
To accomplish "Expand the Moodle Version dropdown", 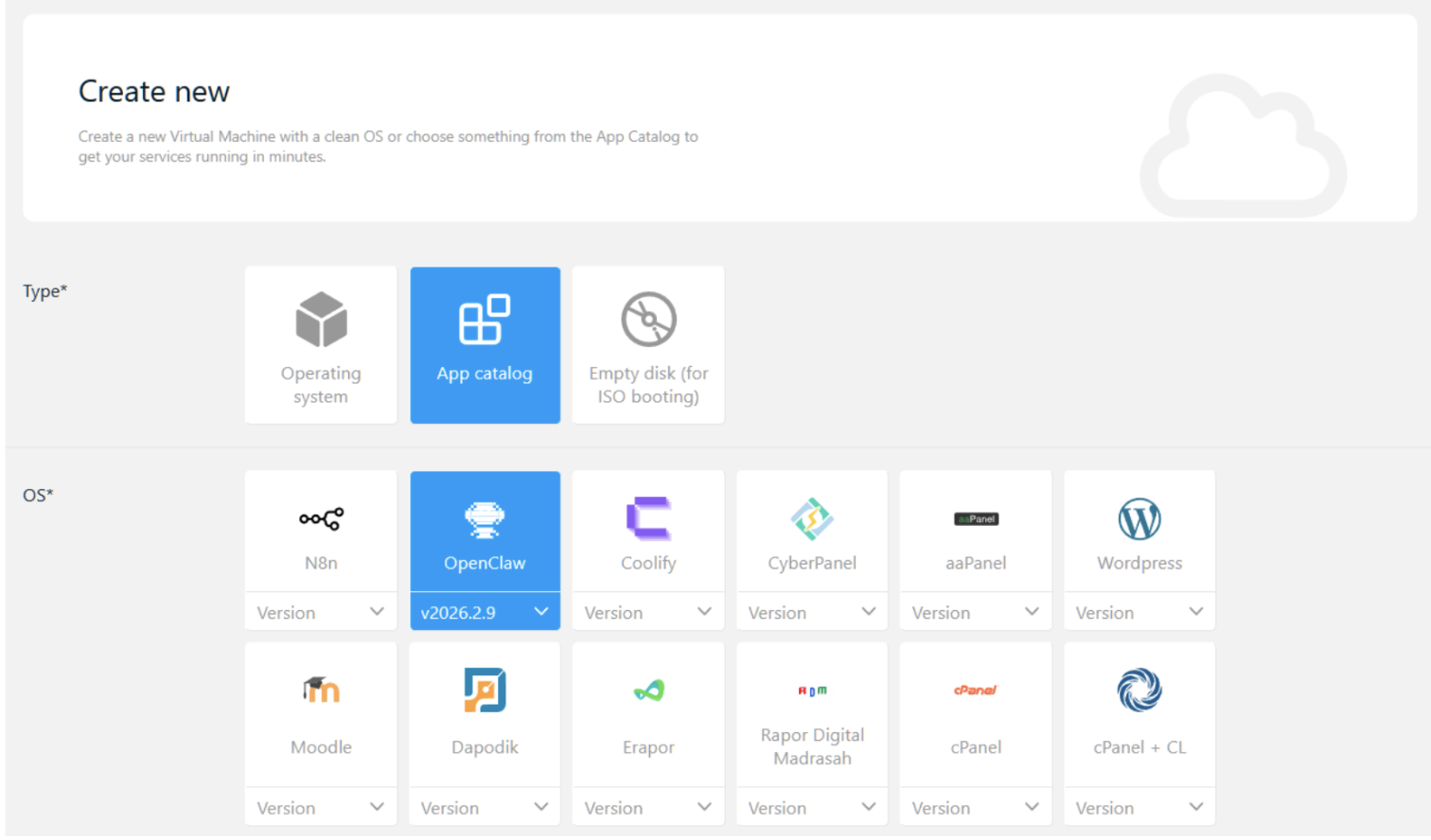I will coord(321,807).
